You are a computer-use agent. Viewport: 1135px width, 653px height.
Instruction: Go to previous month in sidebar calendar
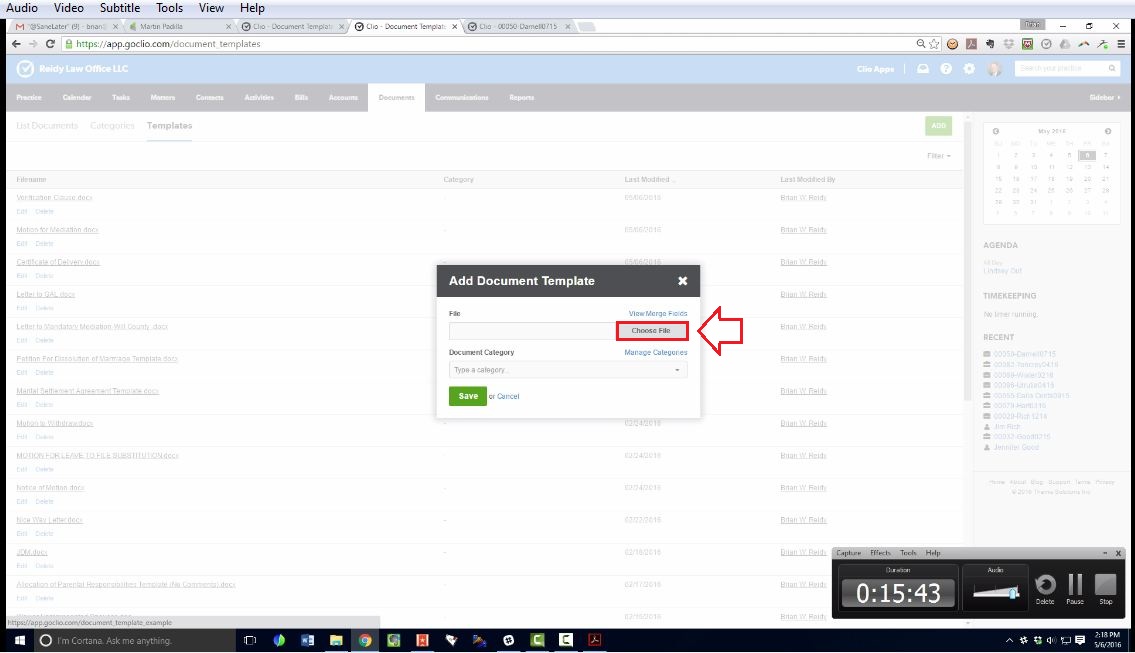995,132
